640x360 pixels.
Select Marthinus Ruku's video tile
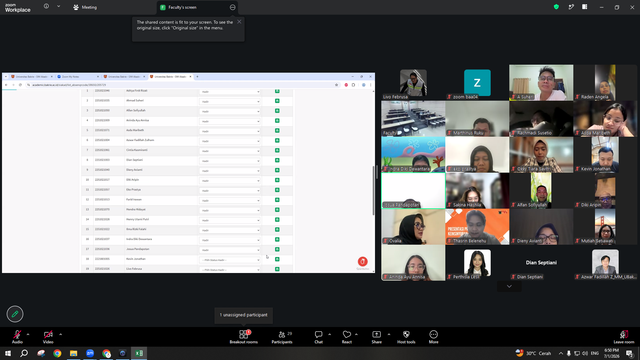pyautogui.click(x=477, y=119)
